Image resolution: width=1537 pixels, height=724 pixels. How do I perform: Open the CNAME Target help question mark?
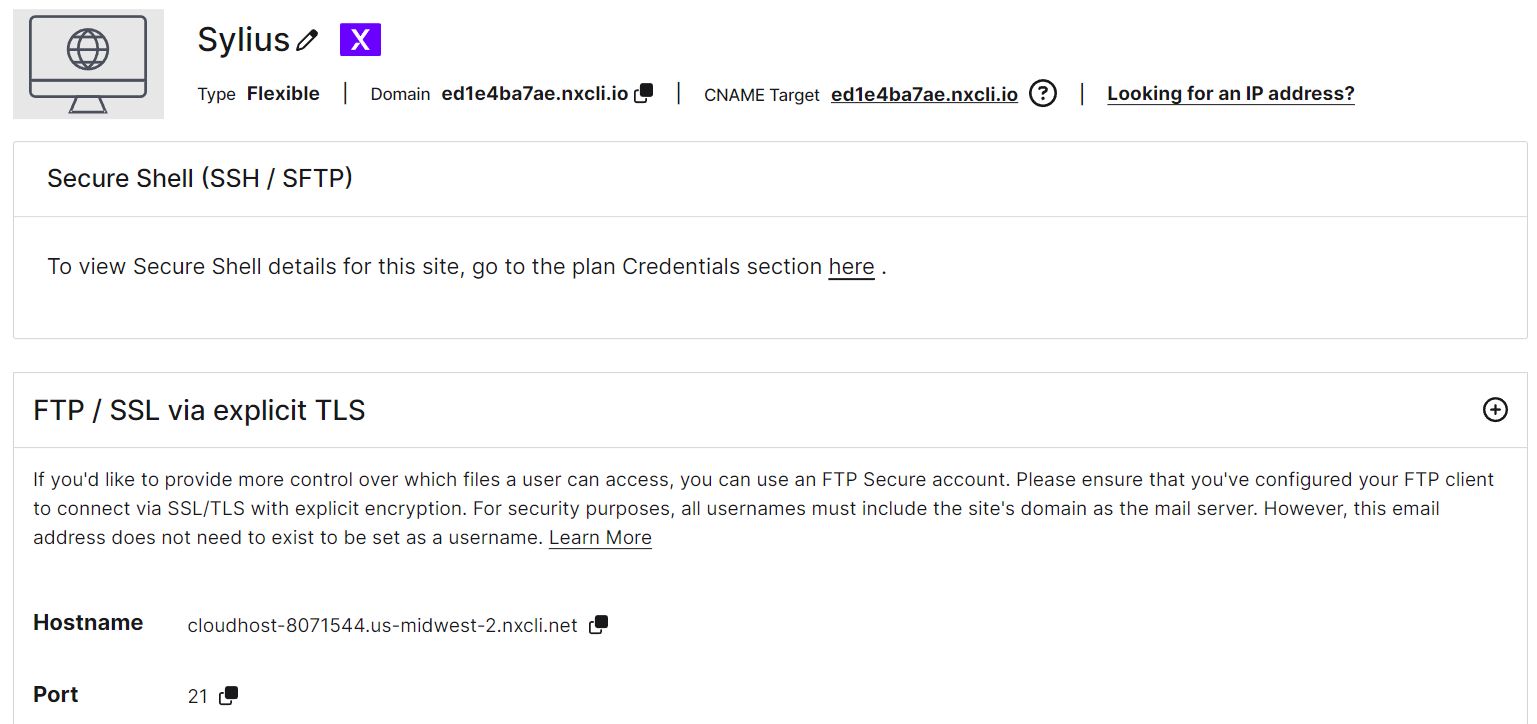tap(1043, 93)
